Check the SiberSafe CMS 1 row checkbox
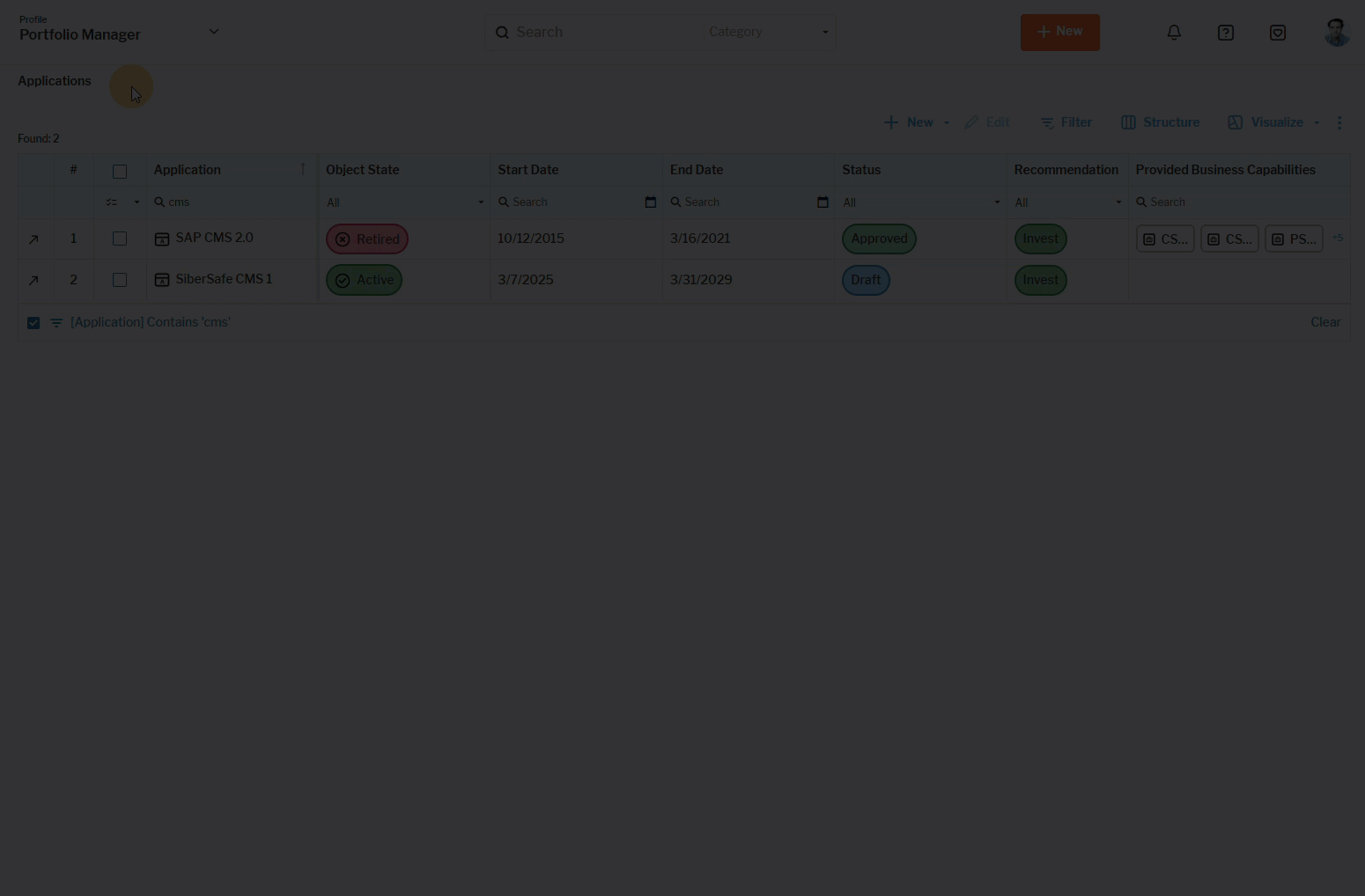The height and width of the screenshot is (896, 1365). click(120, 280)
